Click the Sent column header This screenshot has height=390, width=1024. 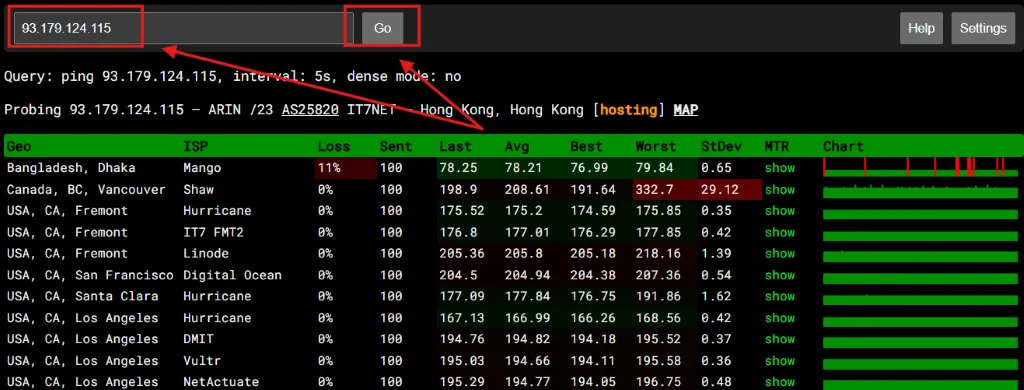pyautogui.click(x=396, y=146)
